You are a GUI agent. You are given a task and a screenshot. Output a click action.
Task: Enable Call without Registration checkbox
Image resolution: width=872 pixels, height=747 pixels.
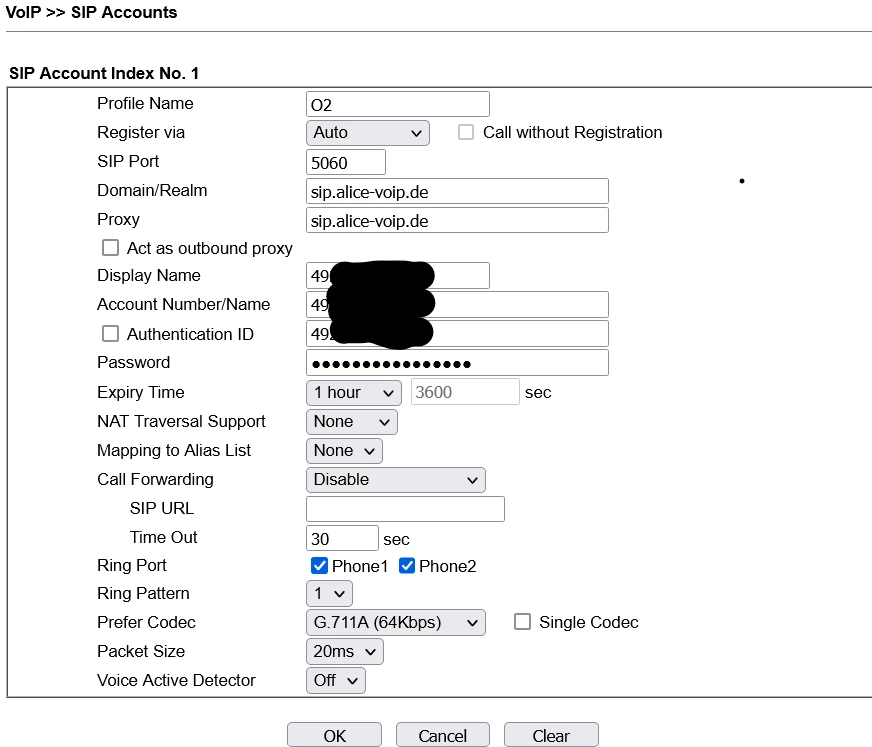click(x=466, y=132)
